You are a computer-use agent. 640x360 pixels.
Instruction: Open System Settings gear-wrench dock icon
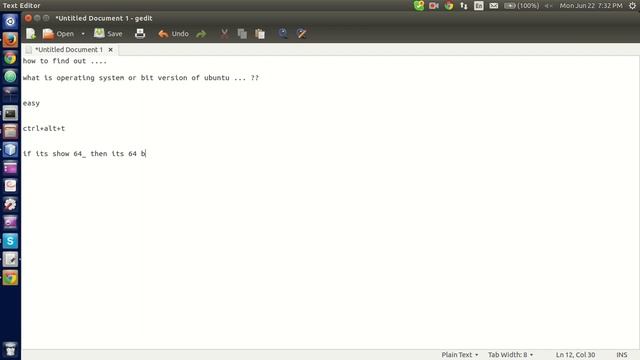click(x=10, y=204)
